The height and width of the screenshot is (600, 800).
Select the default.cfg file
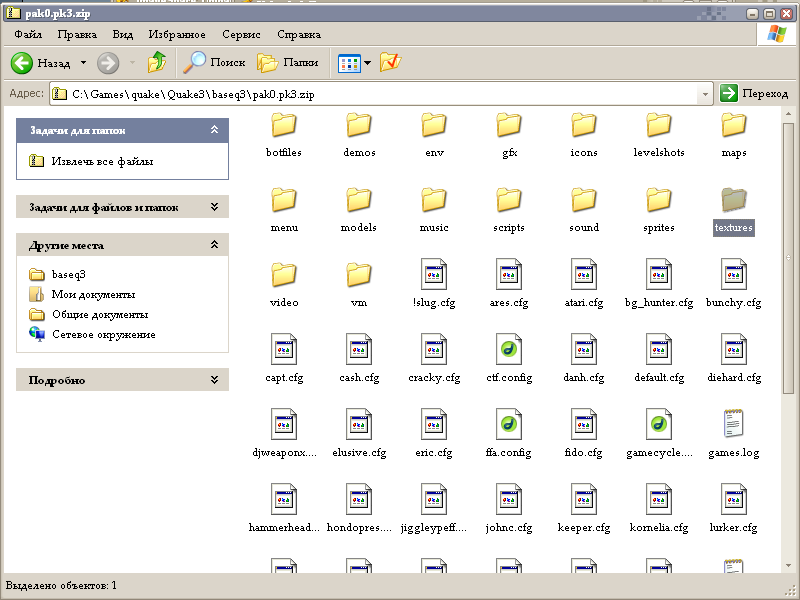[658, 349]
